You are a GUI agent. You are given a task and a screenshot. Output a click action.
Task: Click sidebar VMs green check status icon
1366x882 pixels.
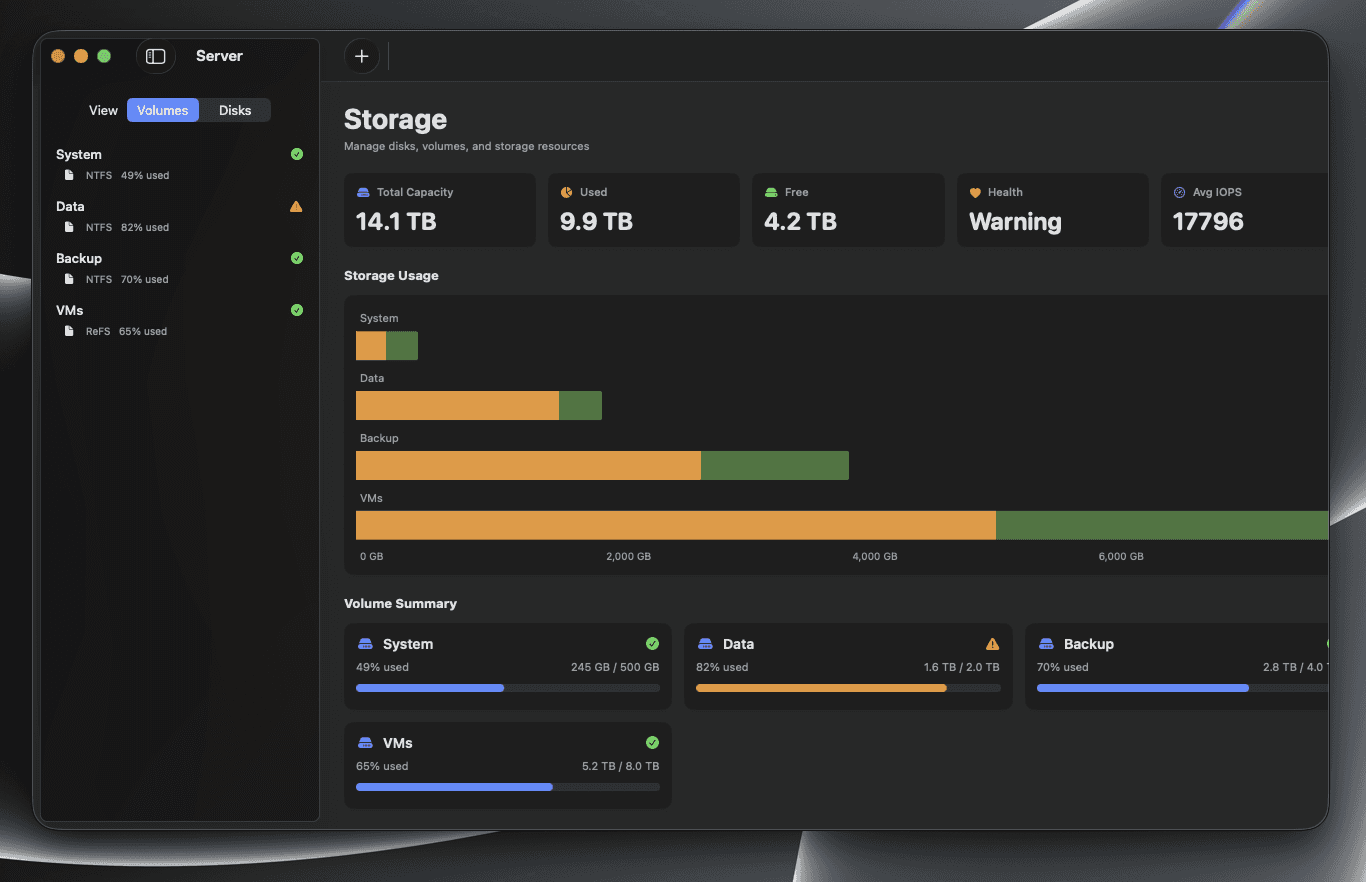pyautogui.click(x=296, y=310)
